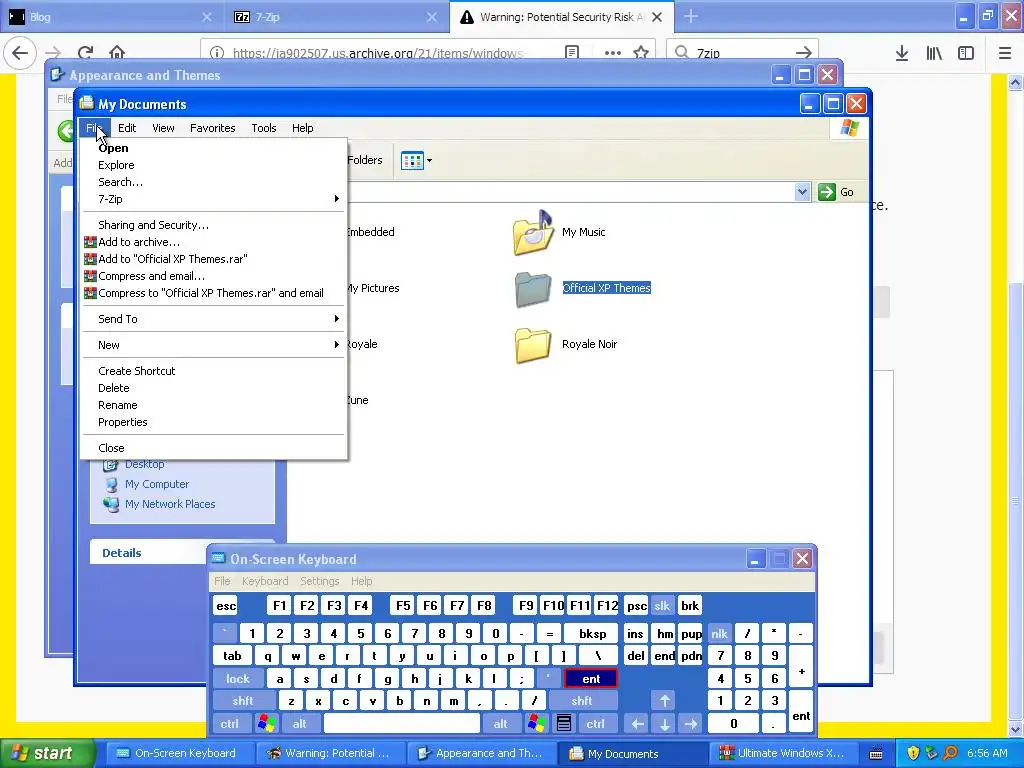Toggle the slk key on On-Screen Keyboard
The height and width of the screenshot is (768, 1024).
pyautogui.click(x=662, y=606)
